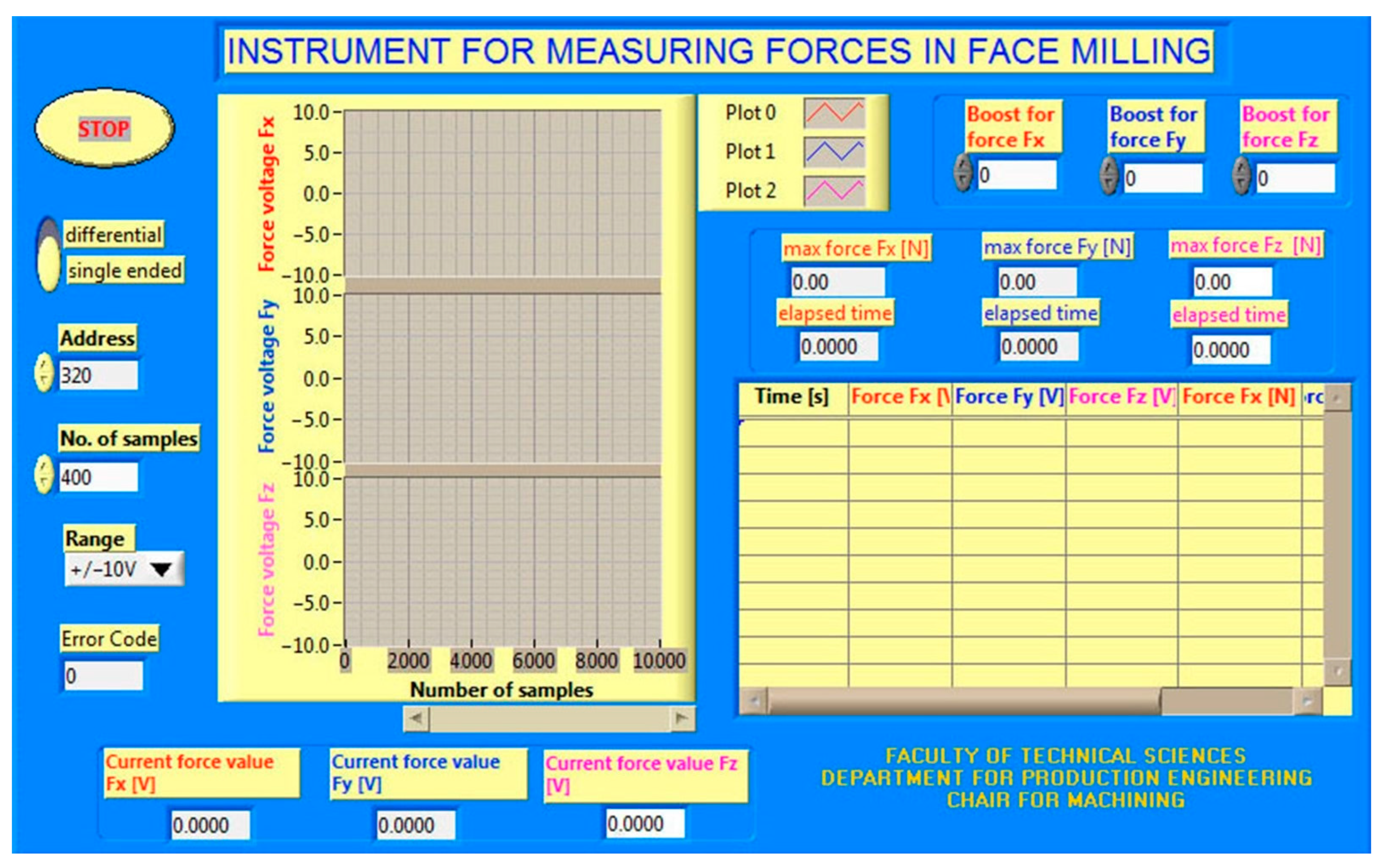
Task: Click the Force Fy [V] column header
Action: click(x=1009, y=397)
